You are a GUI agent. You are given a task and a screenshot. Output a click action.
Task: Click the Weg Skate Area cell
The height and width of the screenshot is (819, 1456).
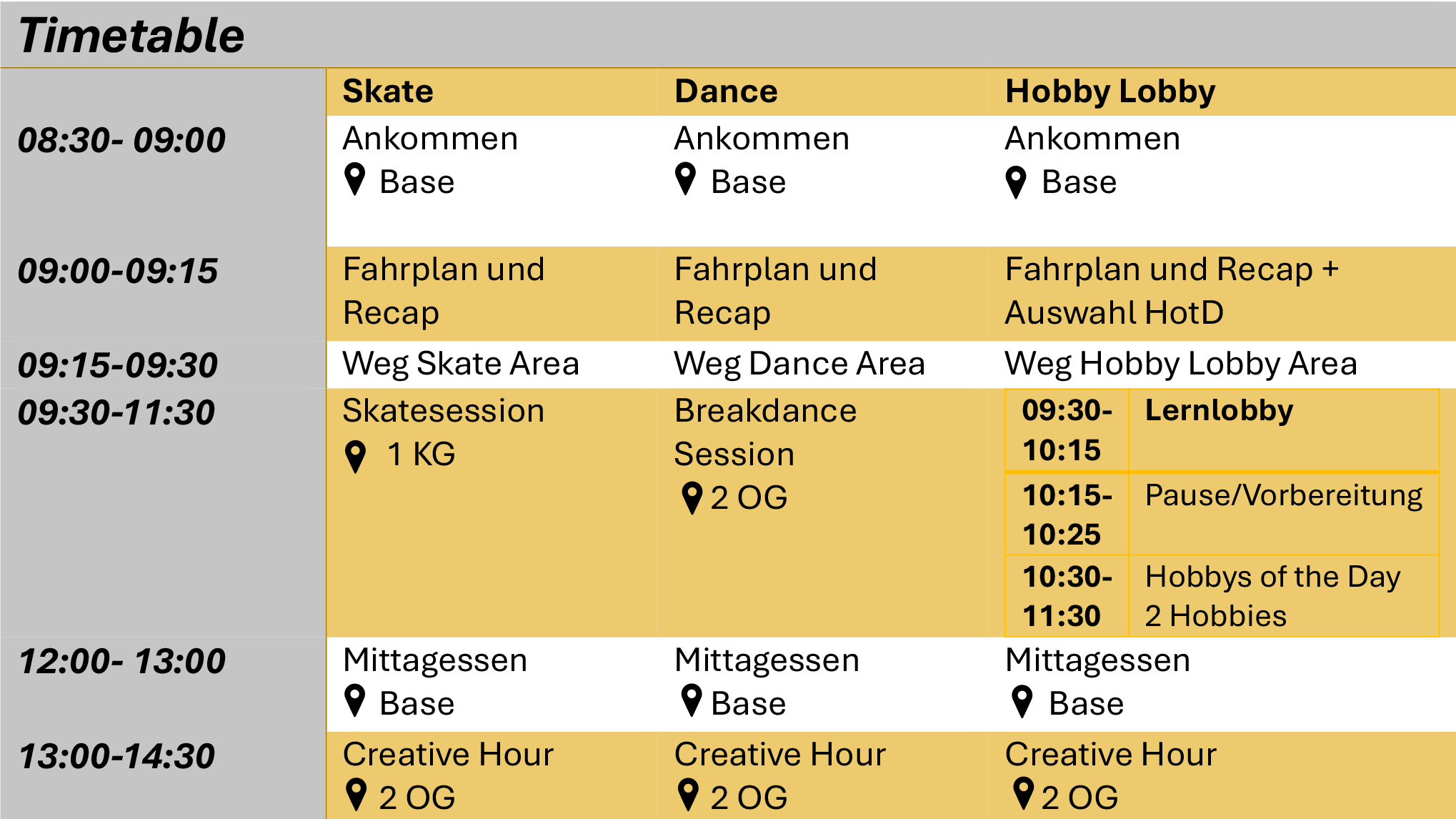(492, 364)
